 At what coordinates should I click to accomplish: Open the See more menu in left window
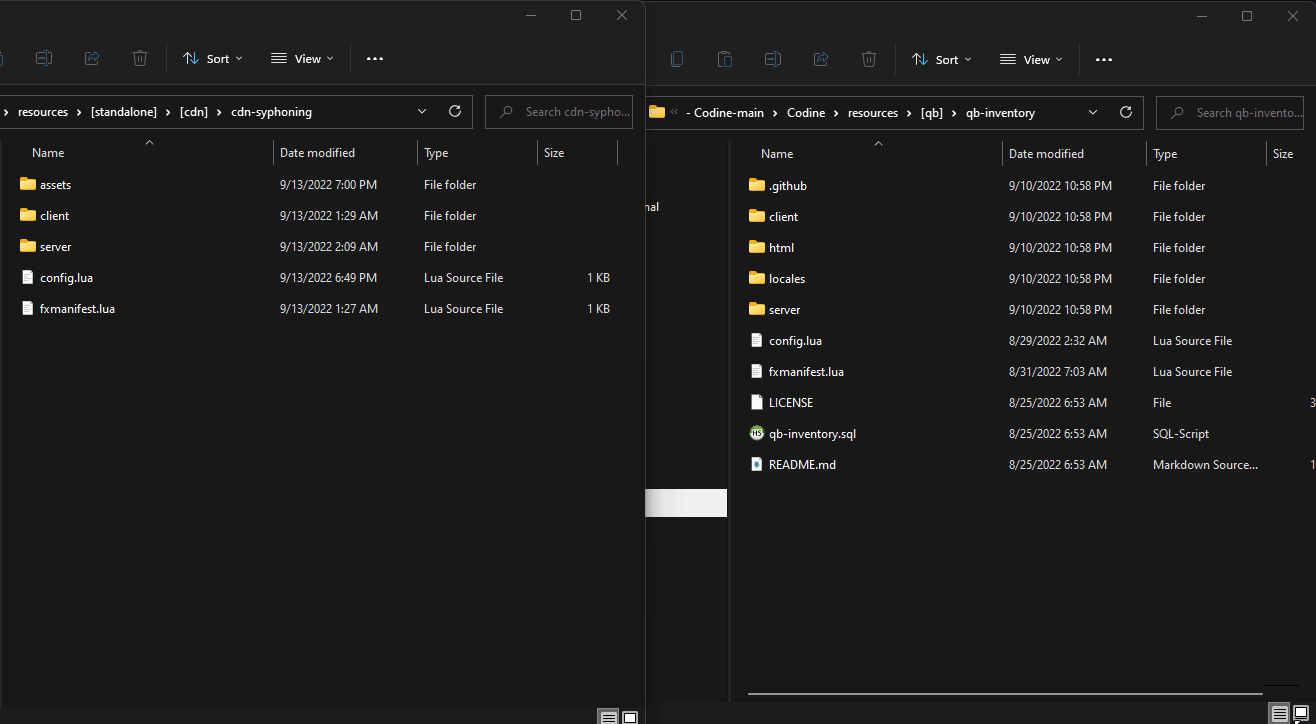[375, 59]
